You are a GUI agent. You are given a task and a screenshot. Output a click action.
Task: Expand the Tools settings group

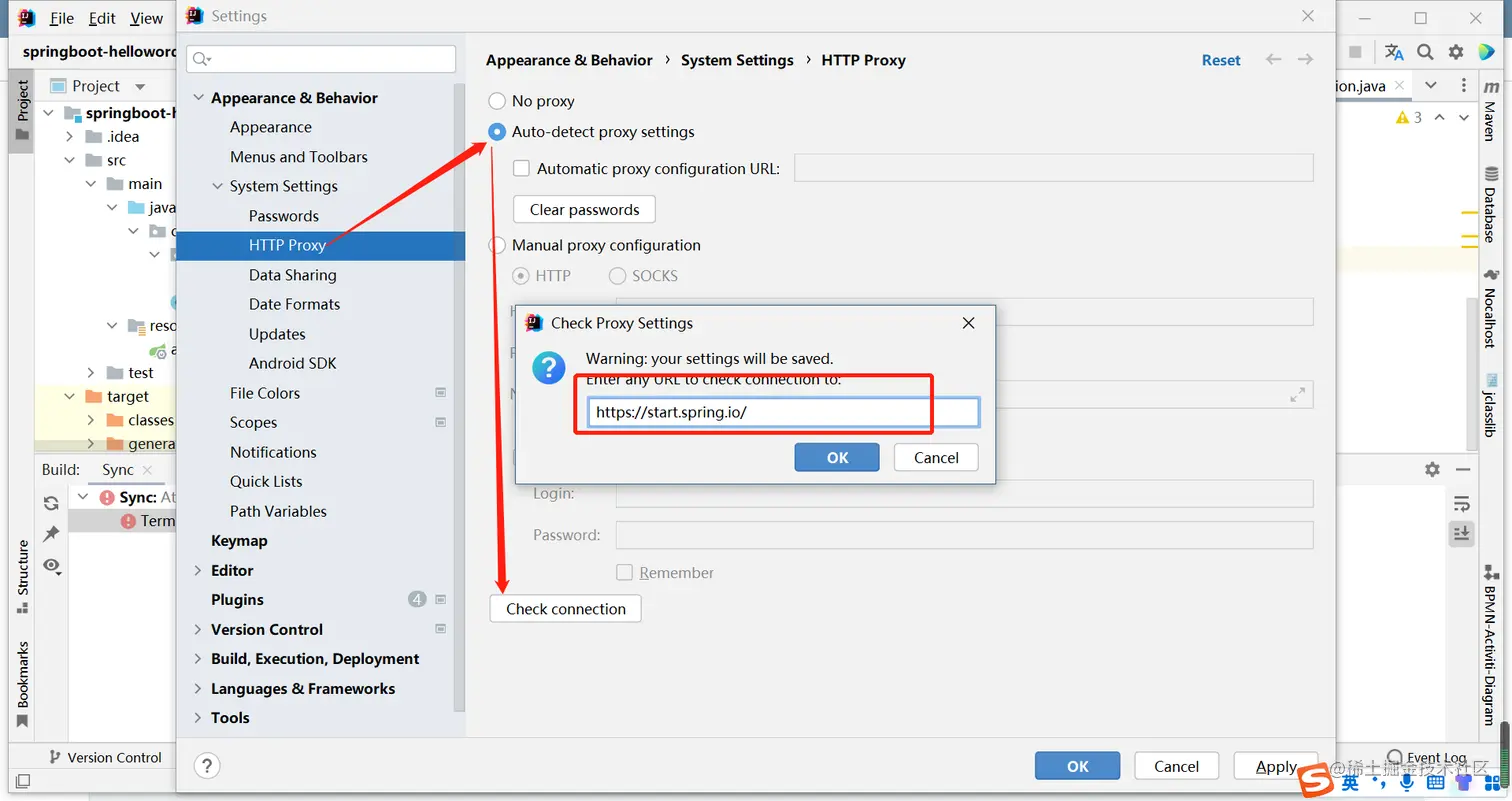pos(198,718)
